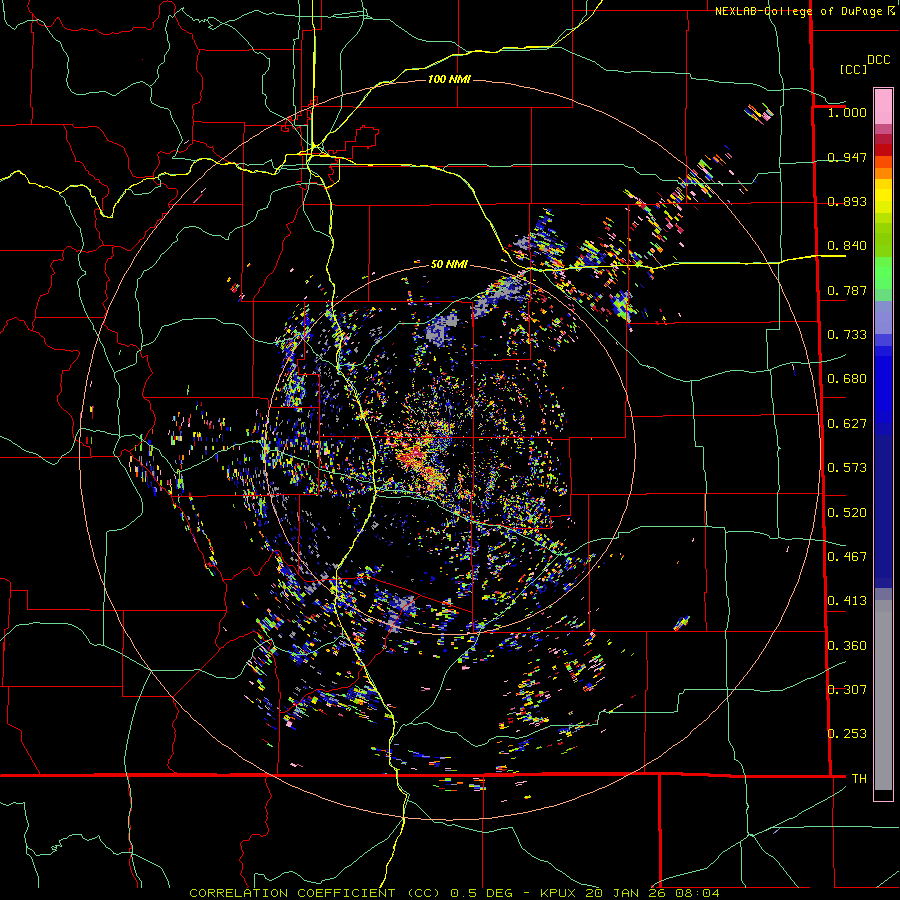The height and width of the screenshot is (900, 900).
Task: Click the 0.307 scale value
Action: 847,690
